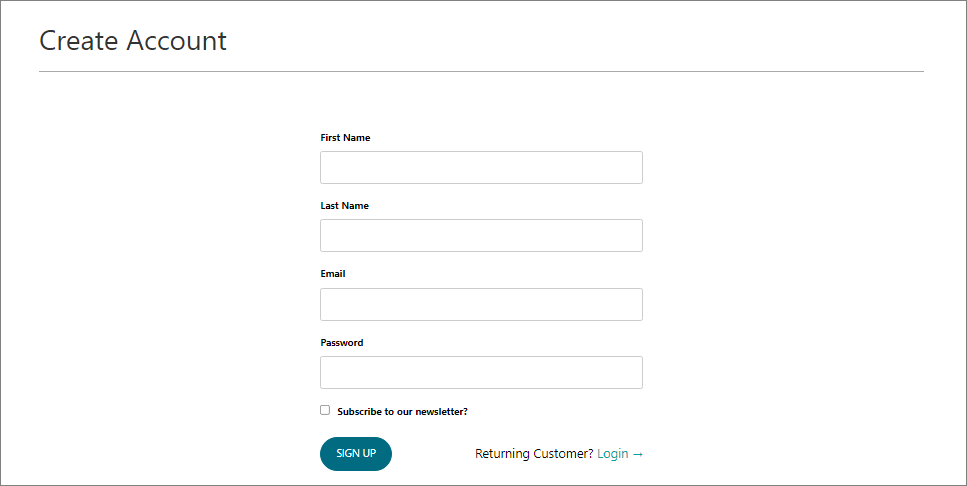Open the Login link
The width and height of the screenshot is (967, 486).
pos(612,454)
